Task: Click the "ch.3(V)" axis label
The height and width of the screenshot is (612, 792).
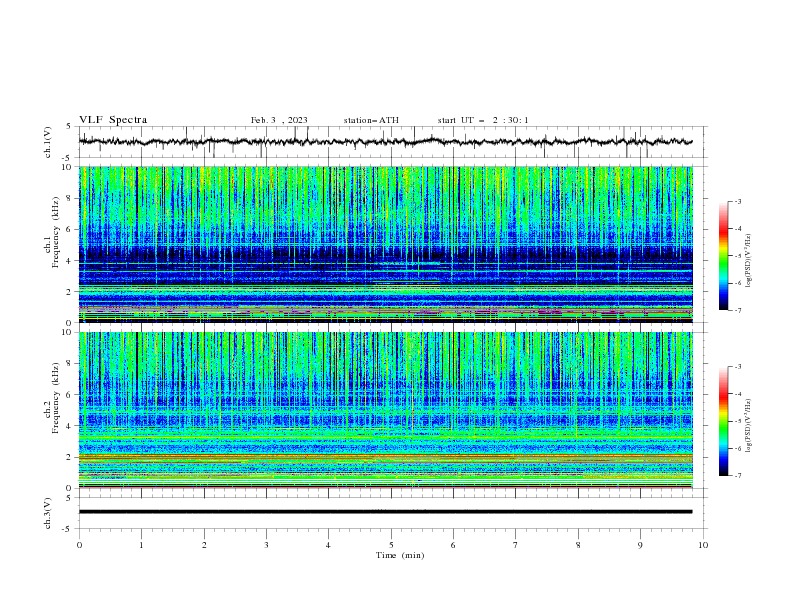Action: 48,513
